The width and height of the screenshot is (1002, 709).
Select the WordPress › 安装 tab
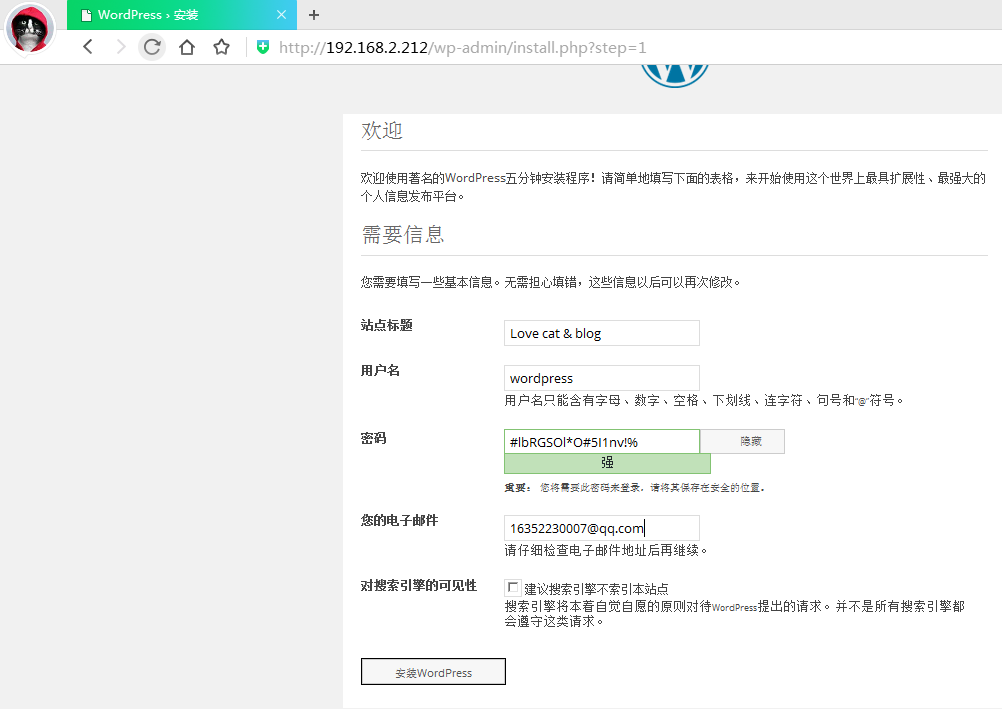click(x=181, y=15)
